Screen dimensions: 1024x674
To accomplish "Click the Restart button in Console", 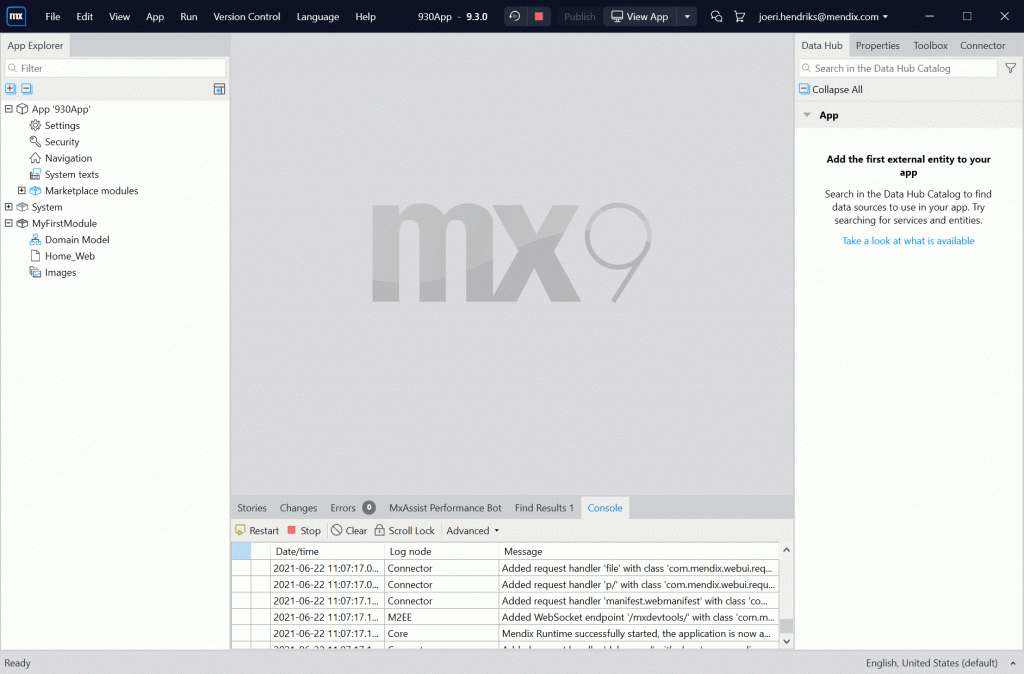I will click(257, 531).
